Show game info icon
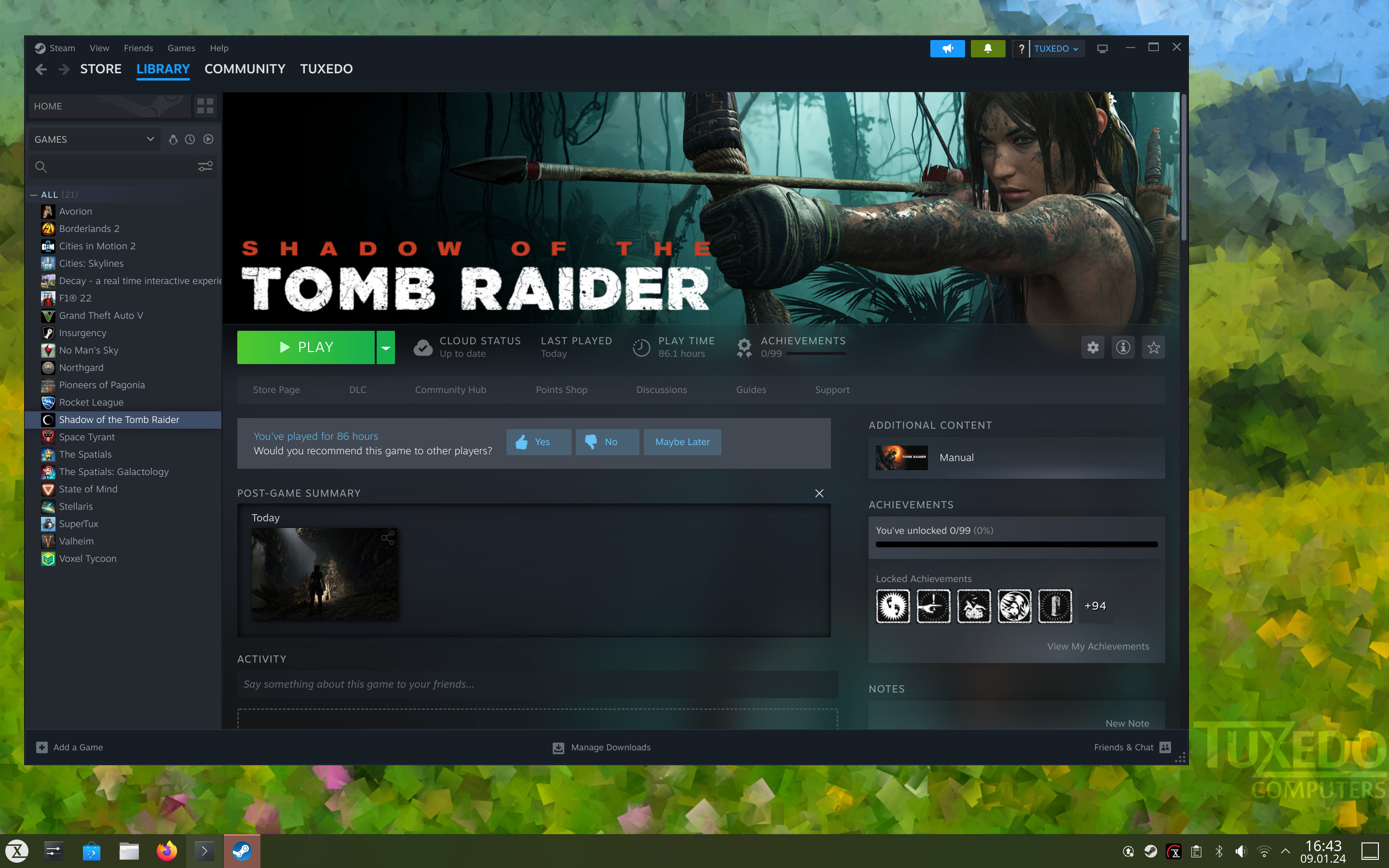The image size is (1389, 868). click(1123, 347)
